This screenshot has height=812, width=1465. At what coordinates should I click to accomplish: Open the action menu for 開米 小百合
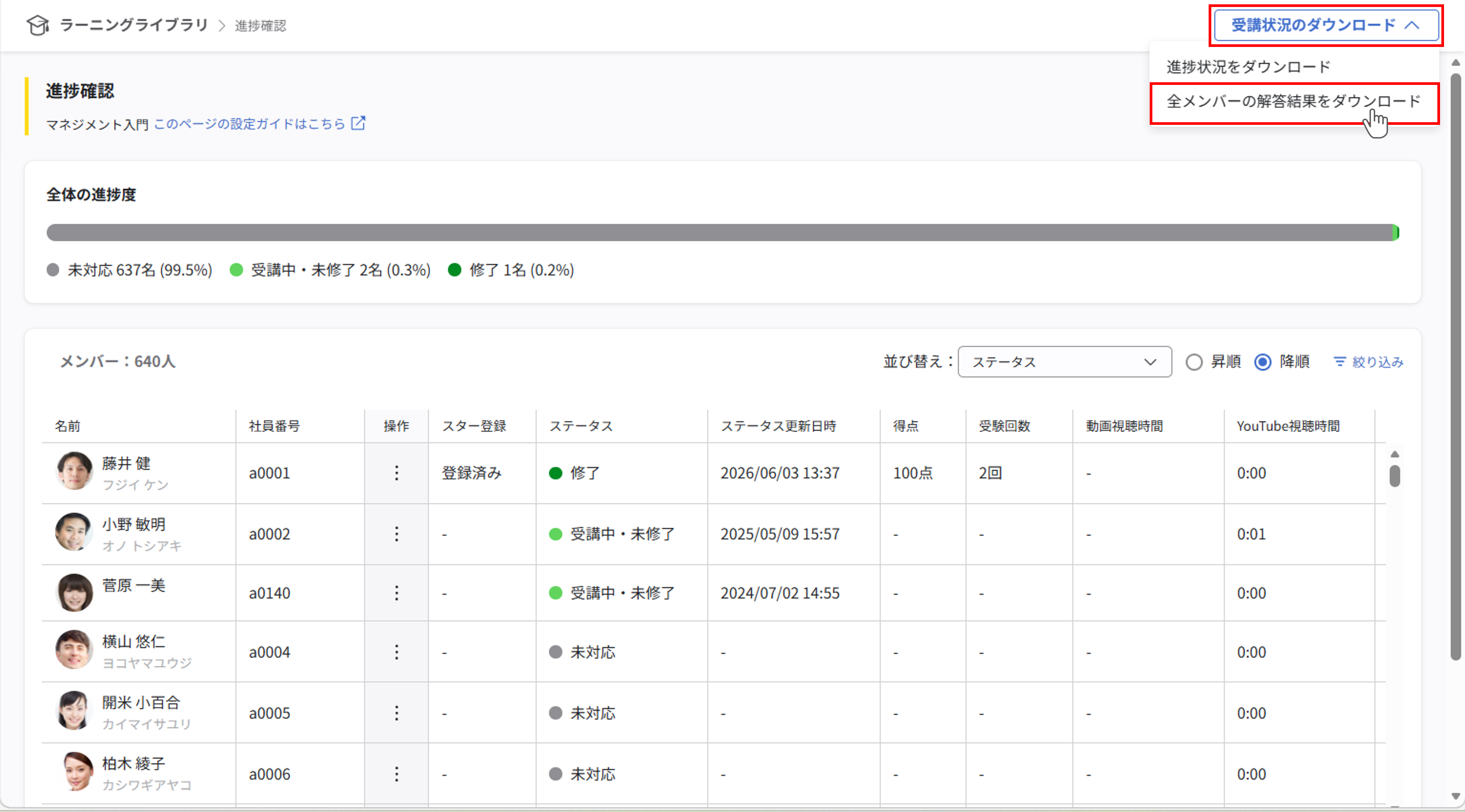(x=397, y=712)
